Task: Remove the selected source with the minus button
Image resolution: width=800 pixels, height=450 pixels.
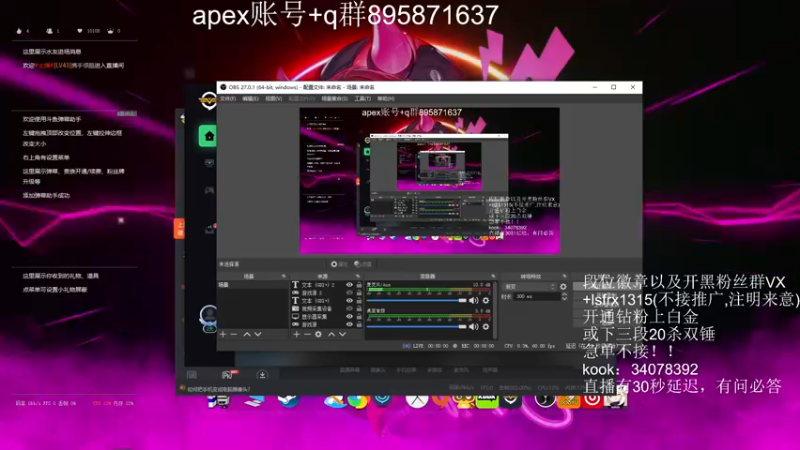Action: pos(307,334)
